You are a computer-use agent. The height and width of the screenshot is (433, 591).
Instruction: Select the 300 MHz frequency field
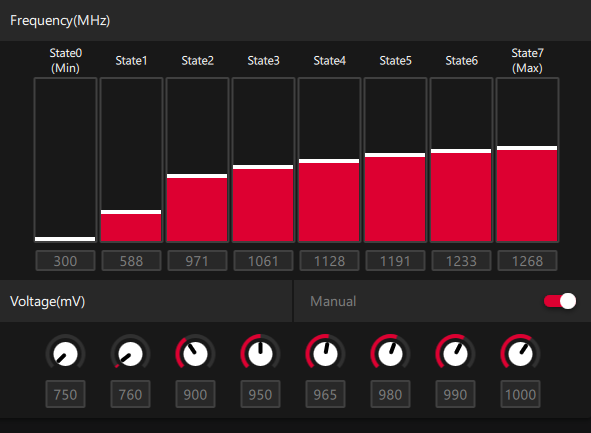65,261
